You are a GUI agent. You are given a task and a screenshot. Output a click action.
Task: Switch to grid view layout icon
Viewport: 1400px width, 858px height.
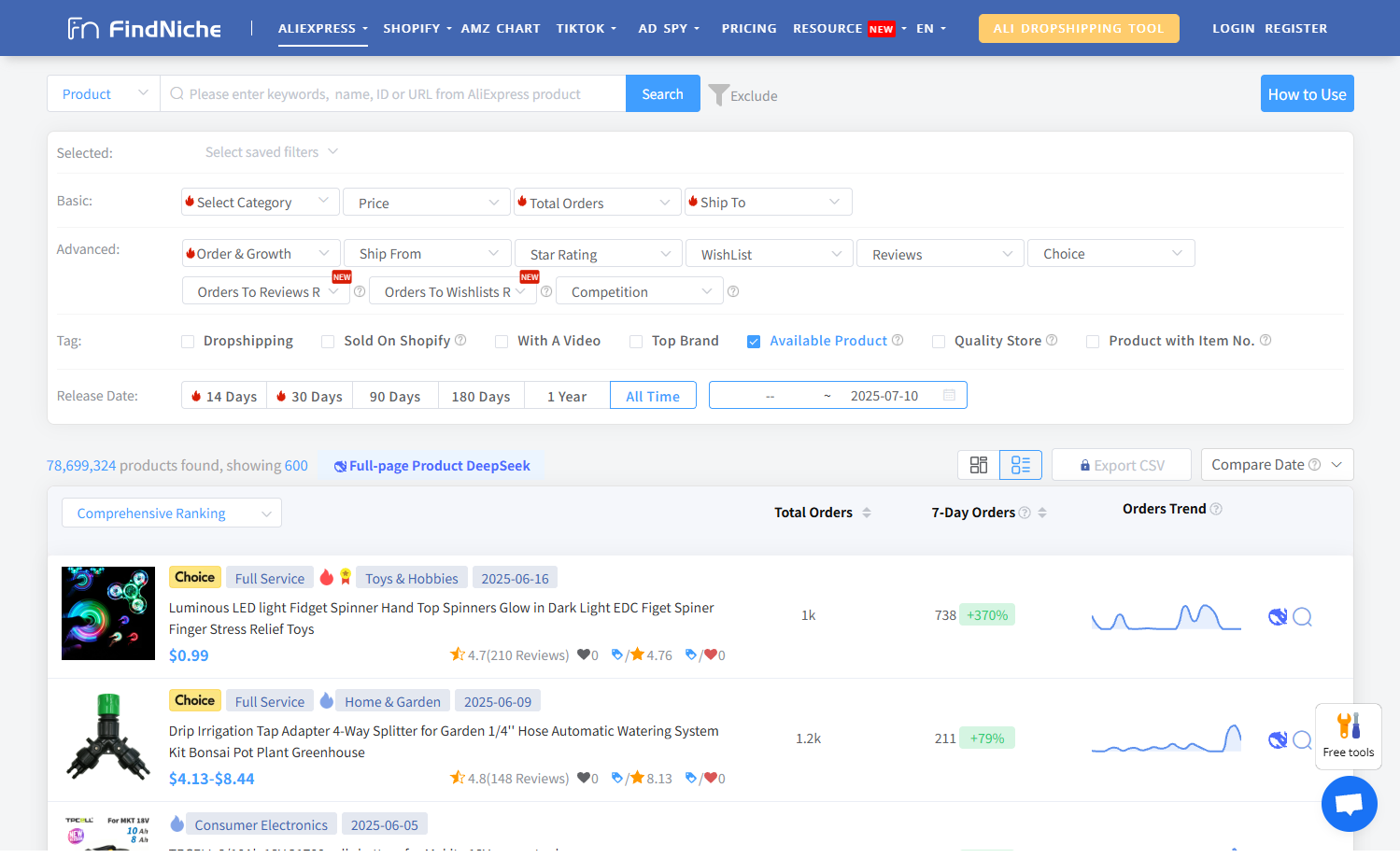[x=979, y=465]
